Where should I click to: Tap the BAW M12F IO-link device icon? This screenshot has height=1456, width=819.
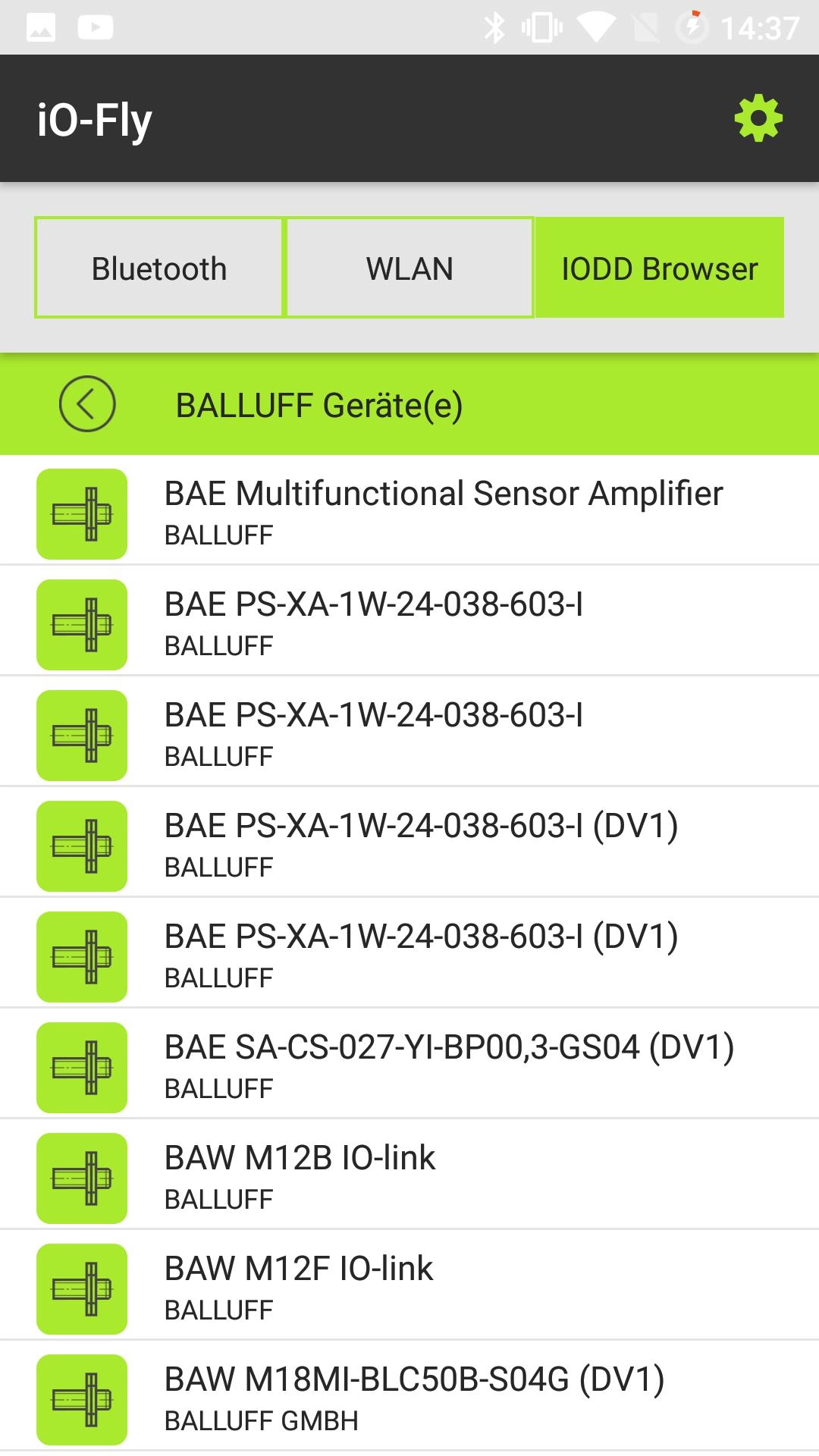click(82, 1289)
